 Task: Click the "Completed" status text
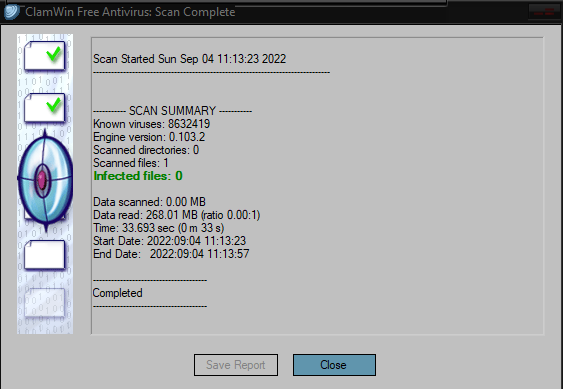(x=117, y=293)
